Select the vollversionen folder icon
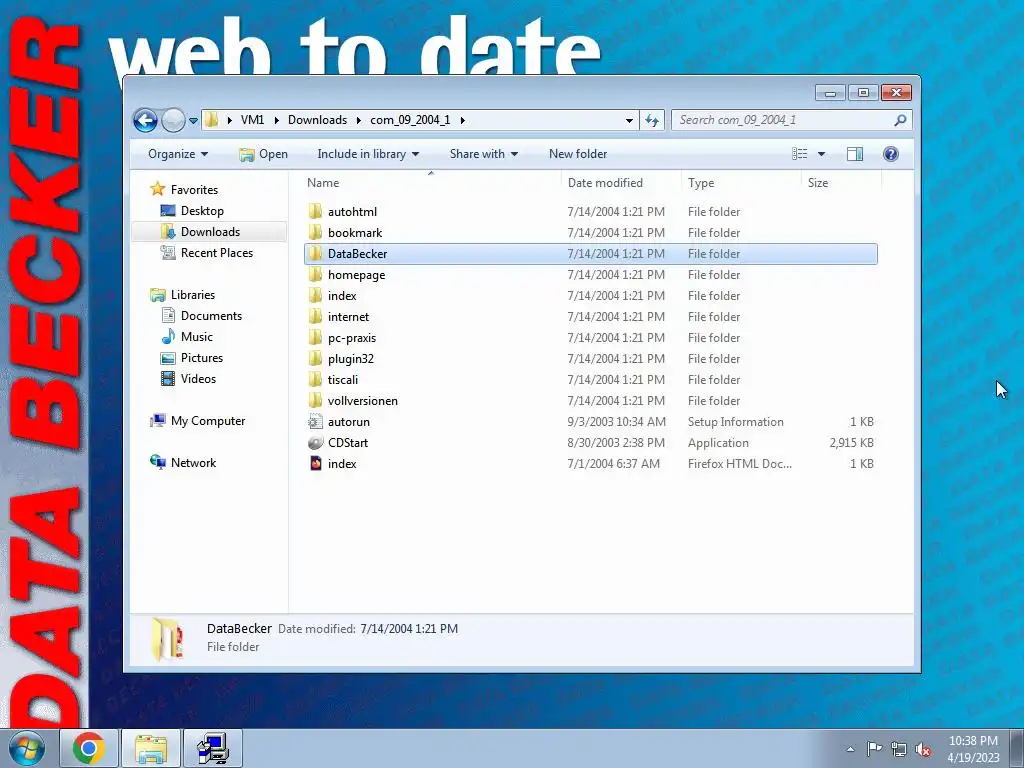This screenshot has height=768, width=1024. pyautogui.click(x=315, y=400)
